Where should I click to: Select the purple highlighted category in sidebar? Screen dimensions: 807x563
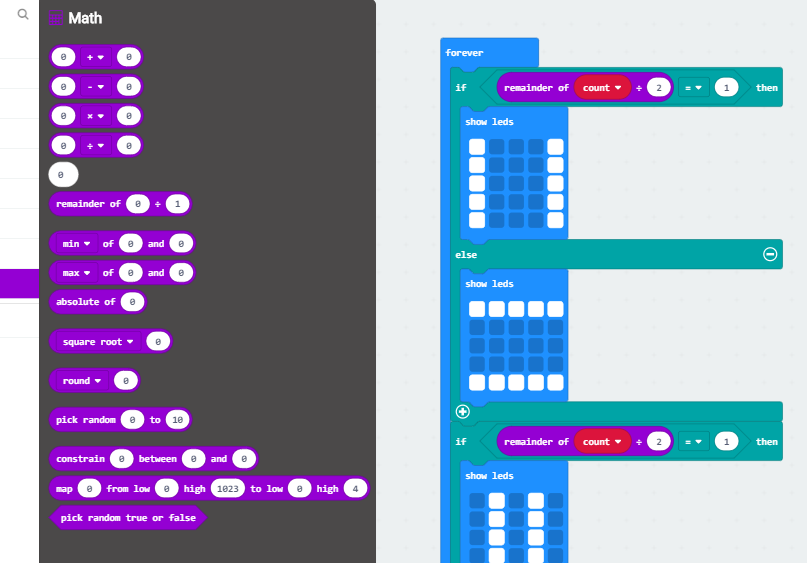click(x=20, y=284)
